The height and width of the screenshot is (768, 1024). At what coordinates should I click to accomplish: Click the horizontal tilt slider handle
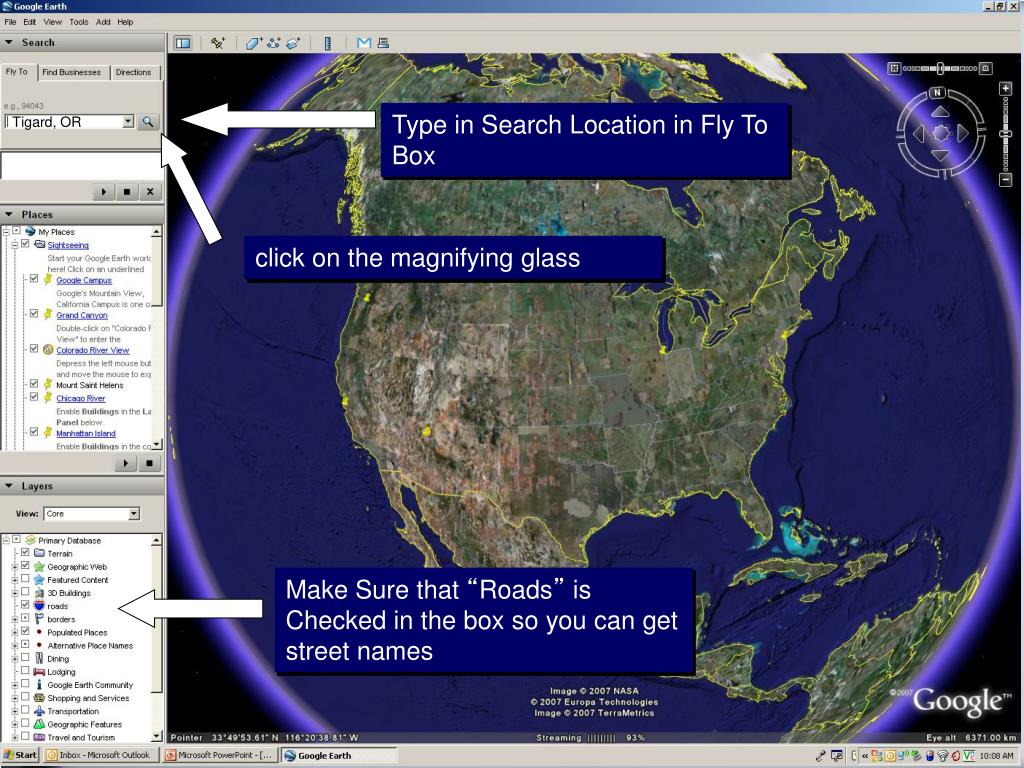click(940, 68)
